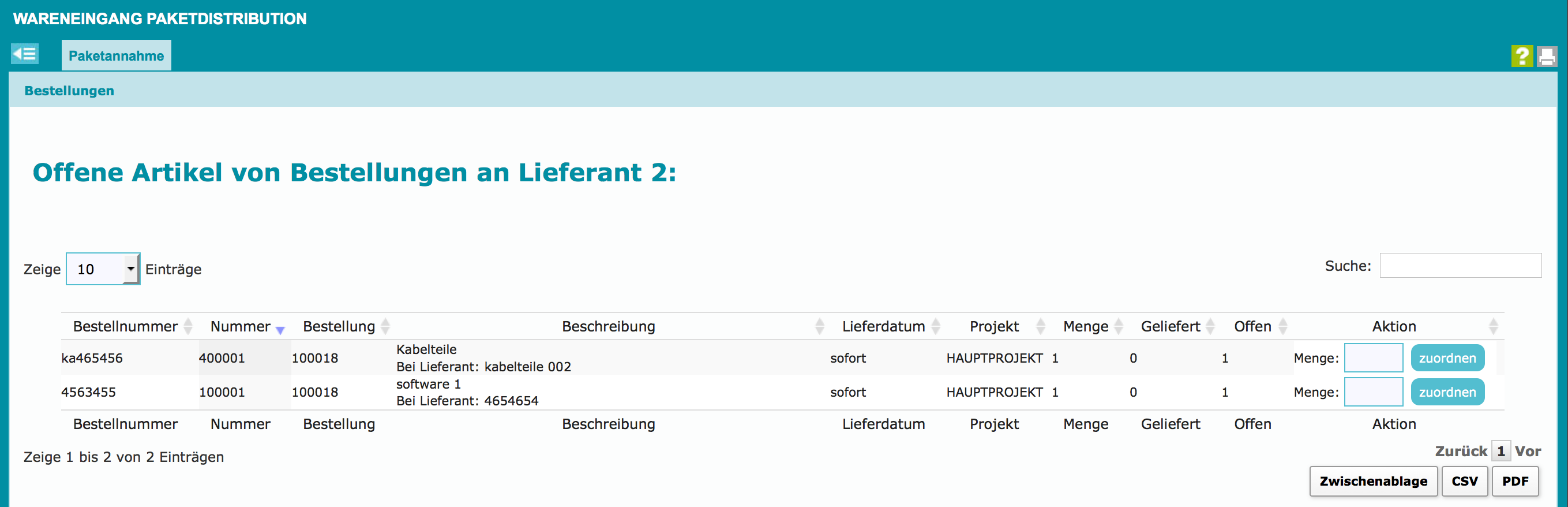Select the Bestellungen submenu item

69,91
